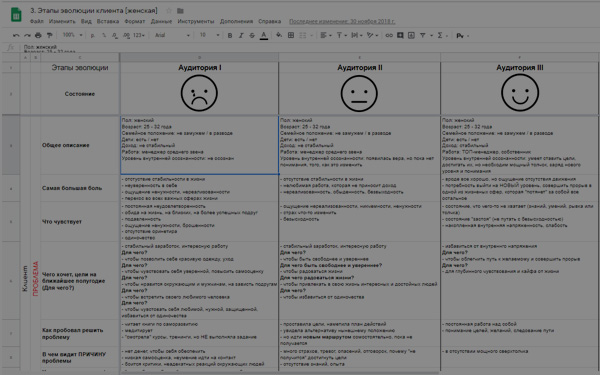Select the Что чувствует label cell

click(x=80, y=222)
